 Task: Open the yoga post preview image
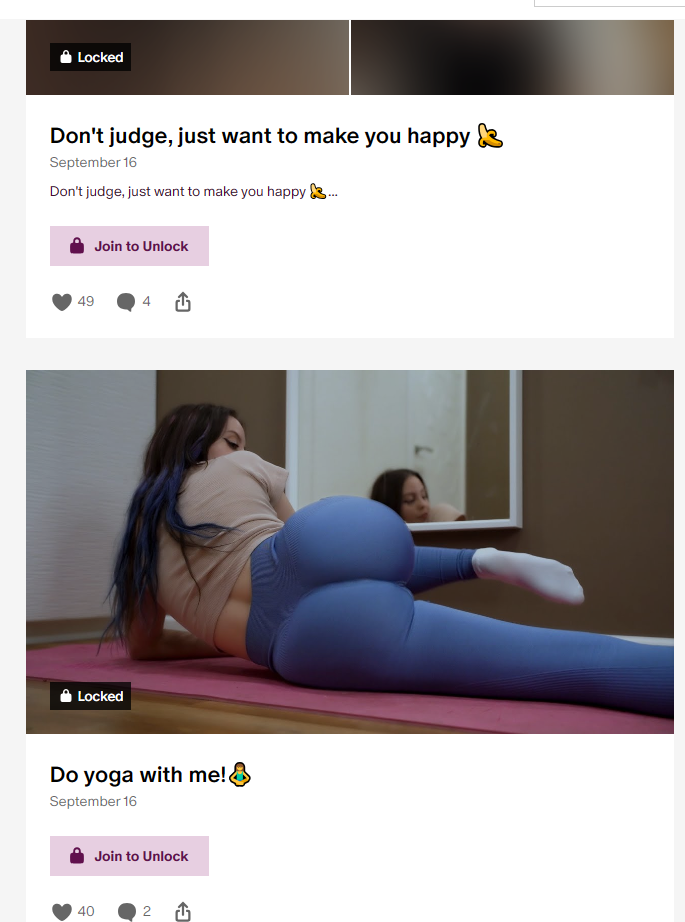tap(350, 552)
